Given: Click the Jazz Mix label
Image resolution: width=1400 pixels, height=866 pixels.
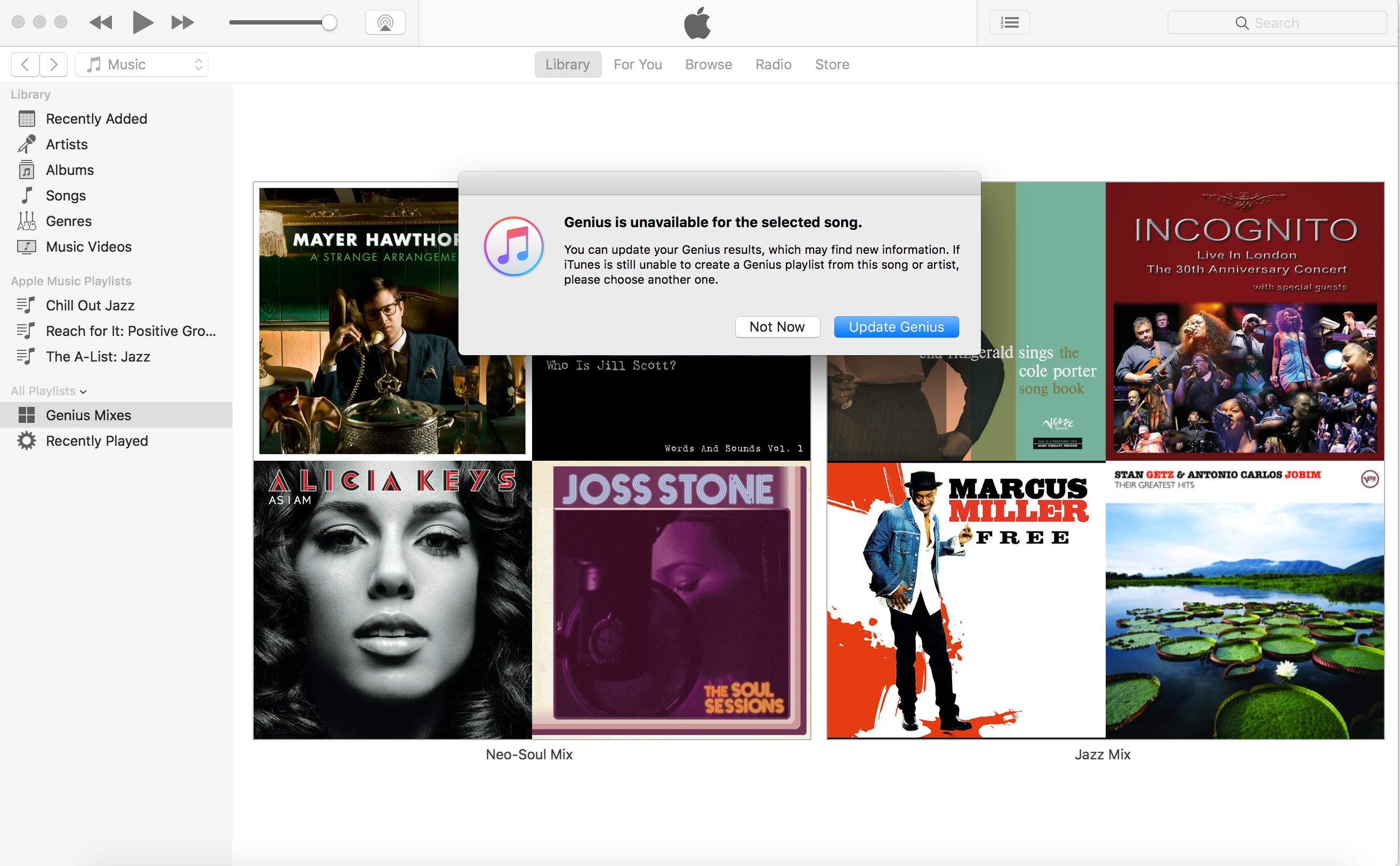Looking at the screenshot, I should (x=1103, y=755).
